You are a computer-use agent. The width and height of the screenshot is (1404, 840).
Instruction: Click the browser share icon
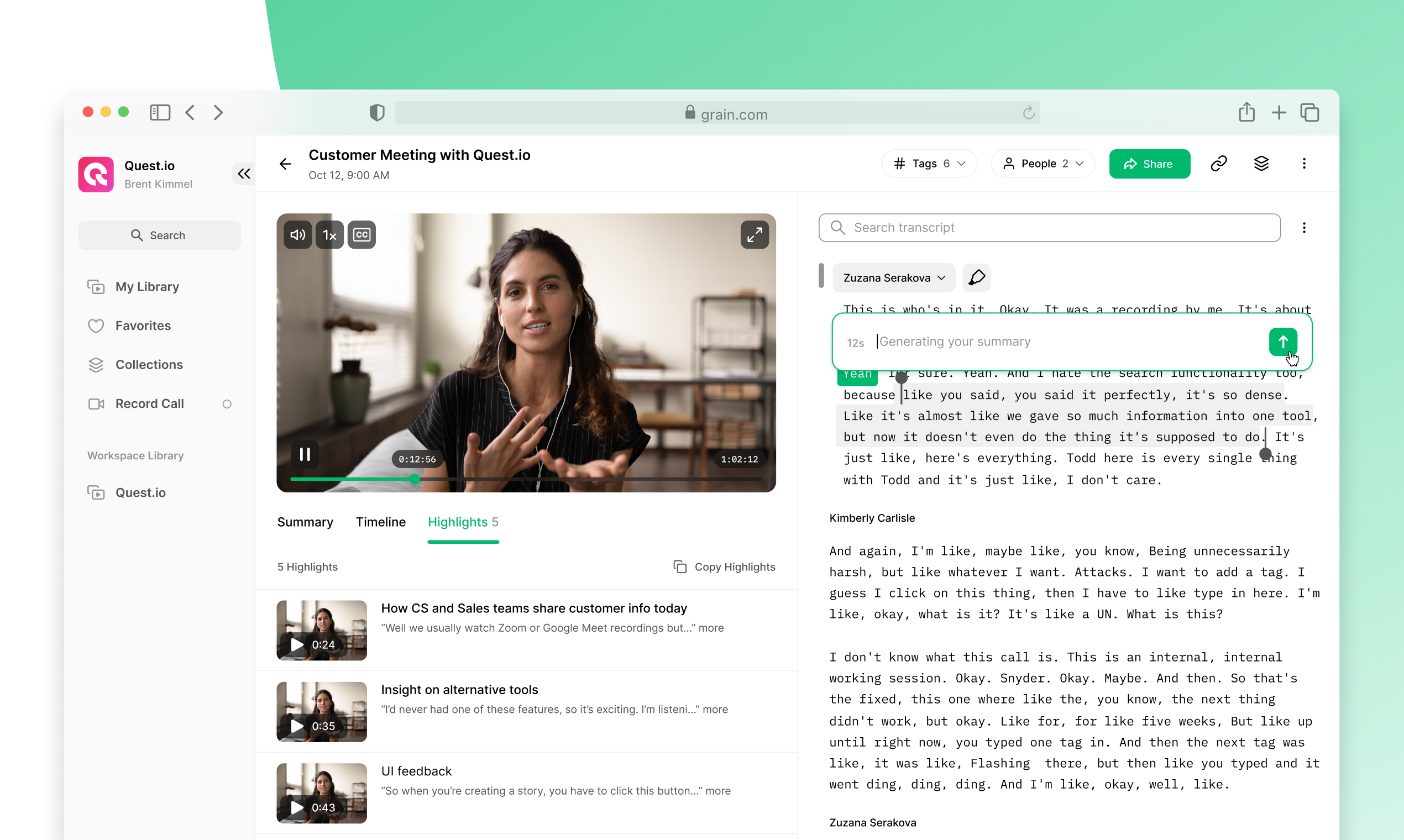[1246, 112]
